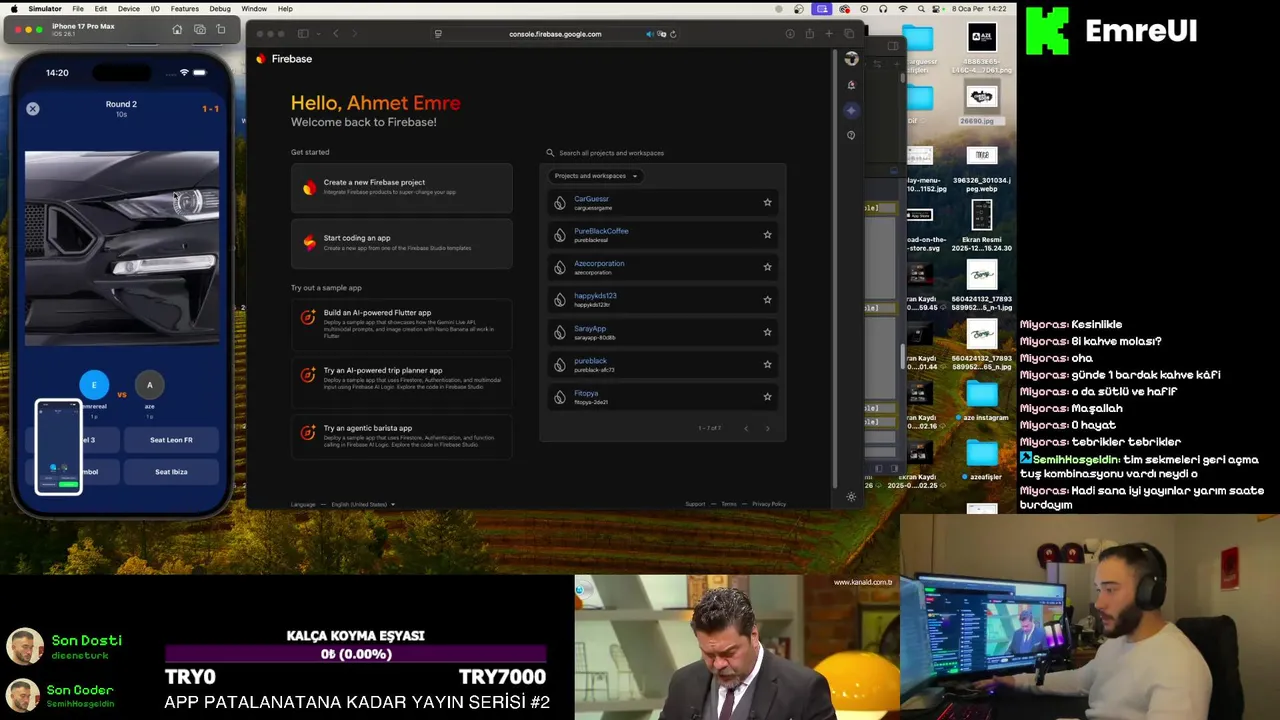Reload the Firebase console page
This screenshot has height=720, width=1280.
(673, 34)
